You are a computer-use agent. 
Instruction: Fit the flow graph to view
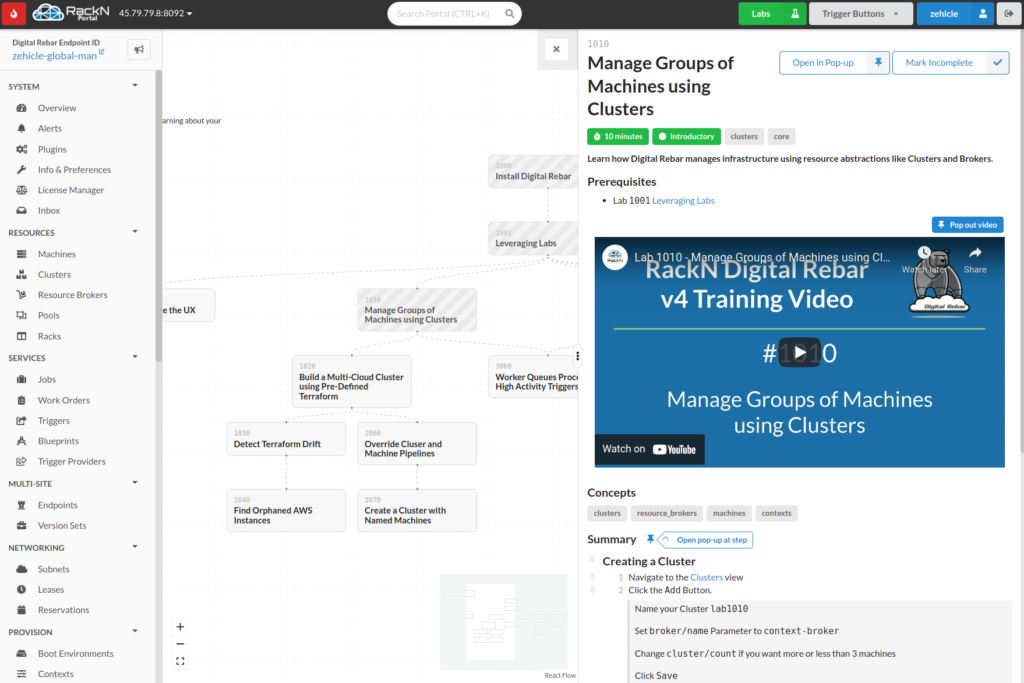[180, 661]
